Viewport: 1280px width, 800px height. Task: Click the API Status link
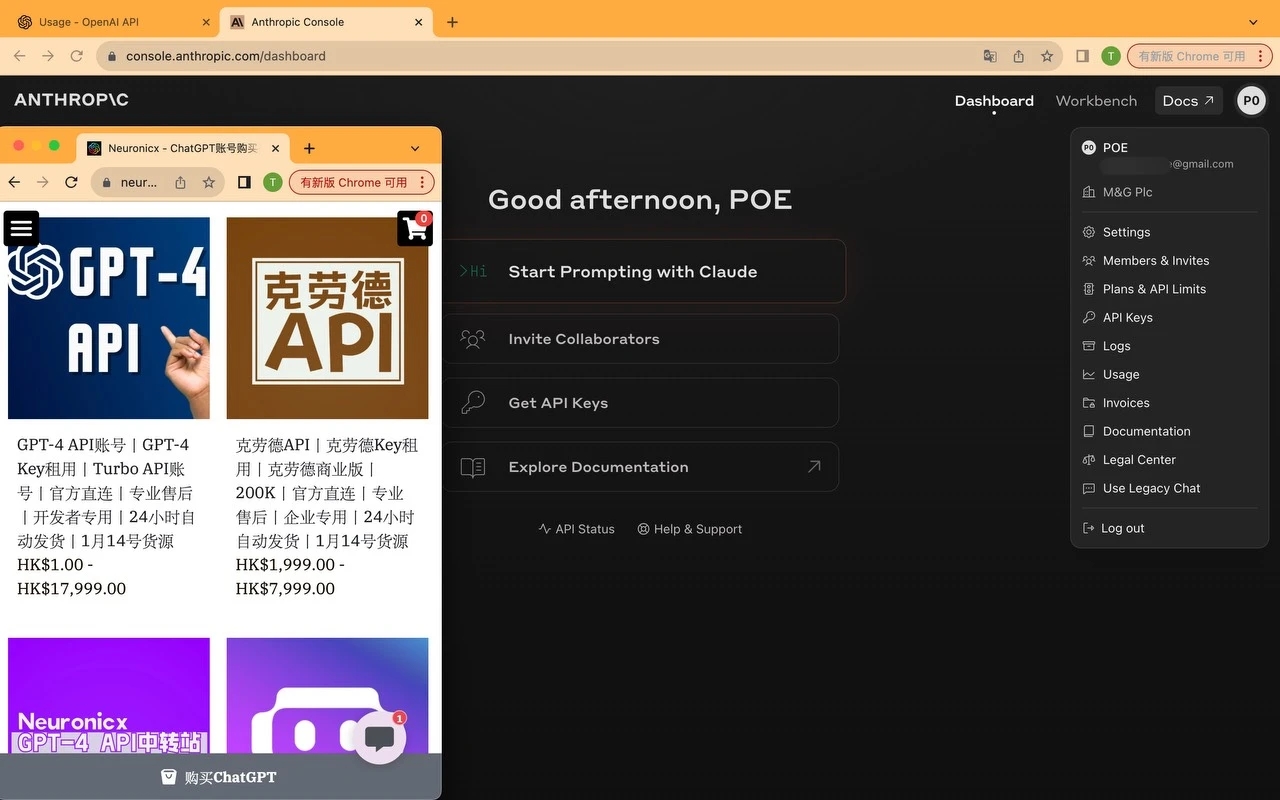(x=577, y=529)
